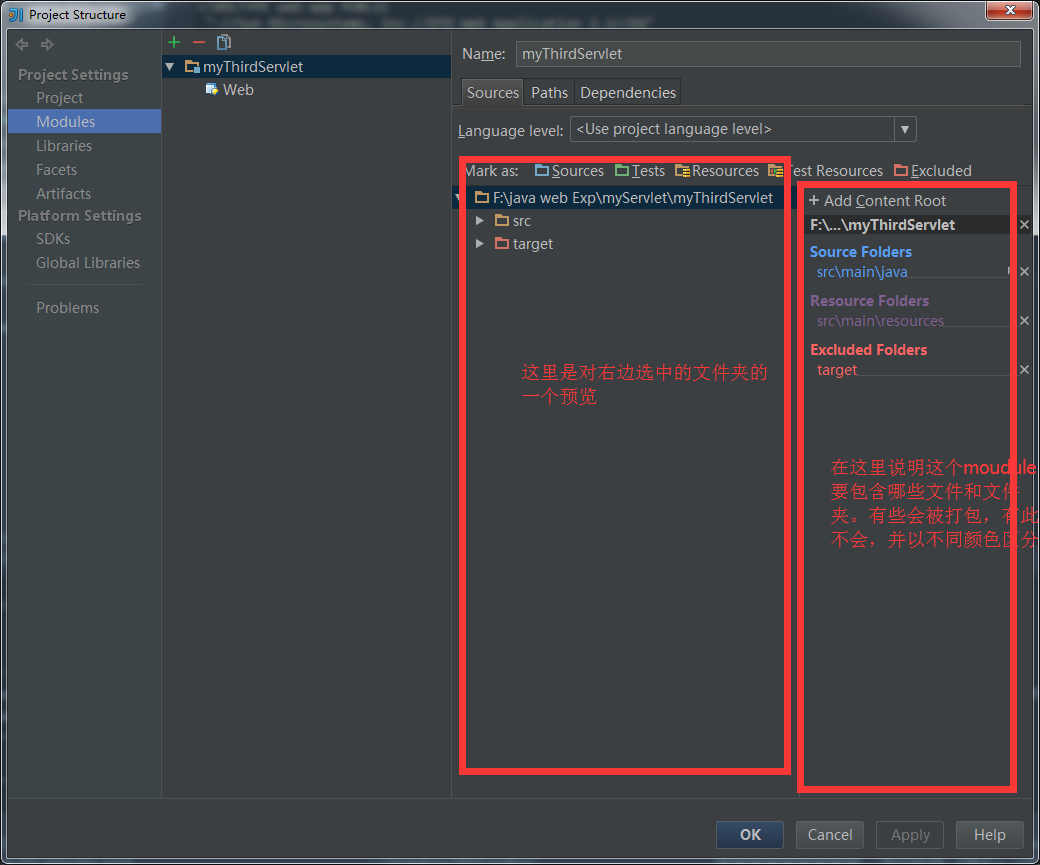Open the Language level dropdown
1040x865 pixels.
tap(904, 128)
